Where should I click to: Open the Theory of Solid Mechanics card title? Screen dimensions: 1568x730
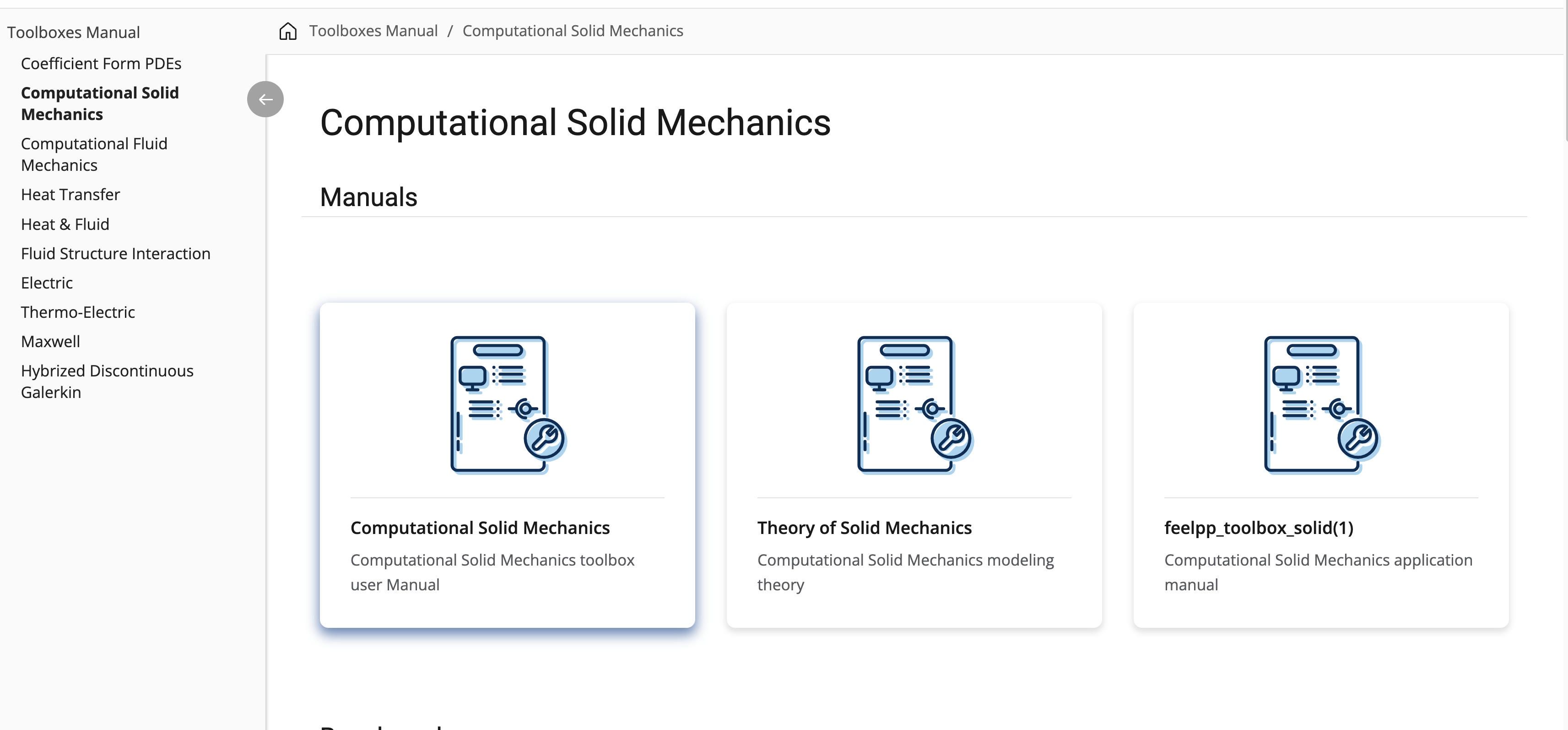pyautogui.click(x=865, y=528)
